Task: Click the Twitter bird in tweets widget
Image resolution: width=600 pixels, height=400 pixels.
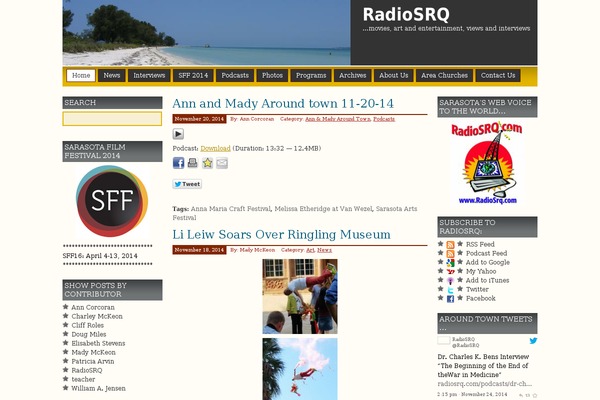Action: pos(533,341)
